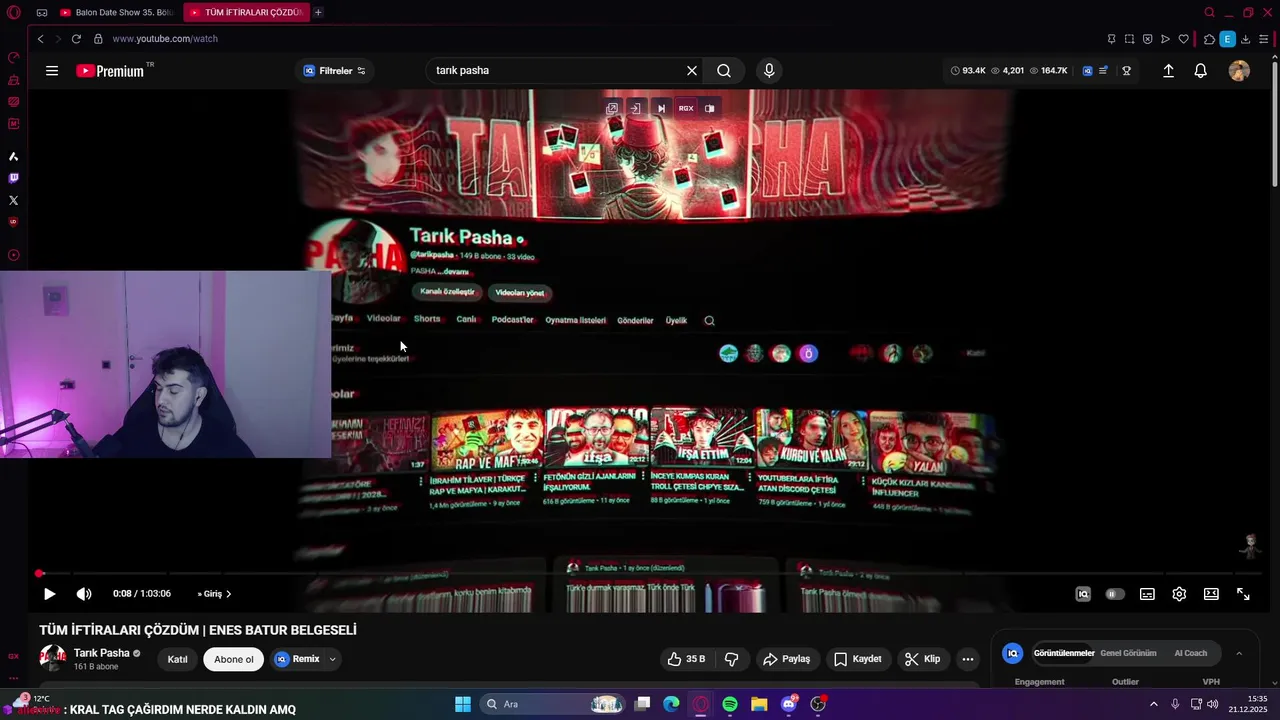The image size is (1280, 720).
Task: Open GX Control speedometer icon in sidebar
Action: 13,58
